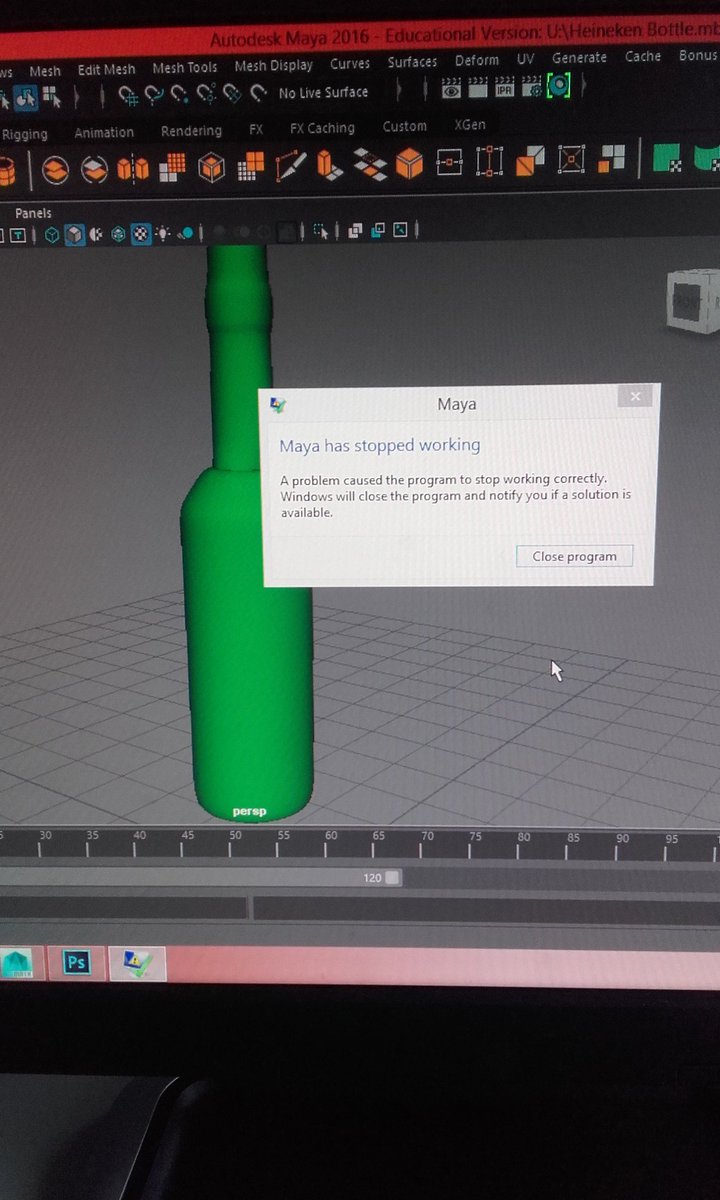
Task: Toggle Snap to projected center
Action: (x=206, y=94)
